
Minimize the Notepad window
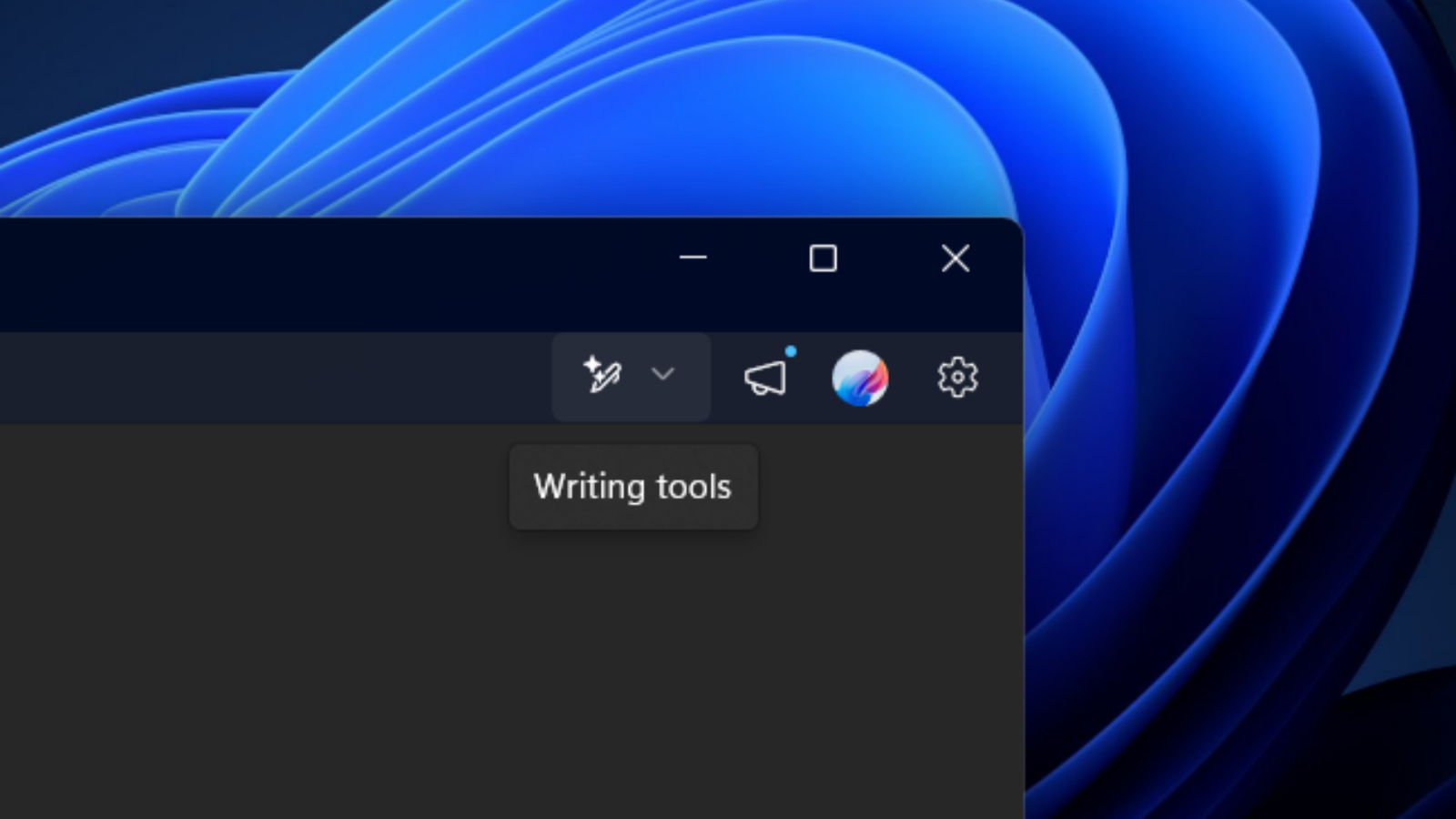(693, 258)
